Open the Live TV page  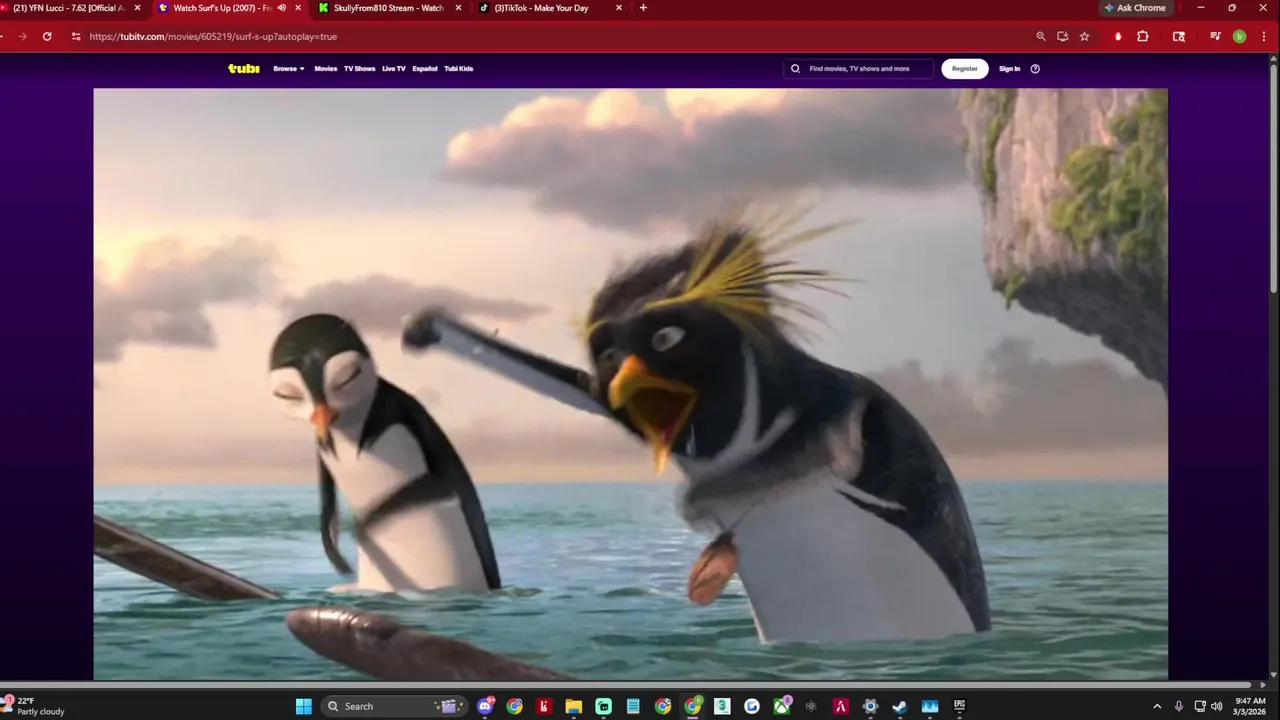[x=394, y=69]
